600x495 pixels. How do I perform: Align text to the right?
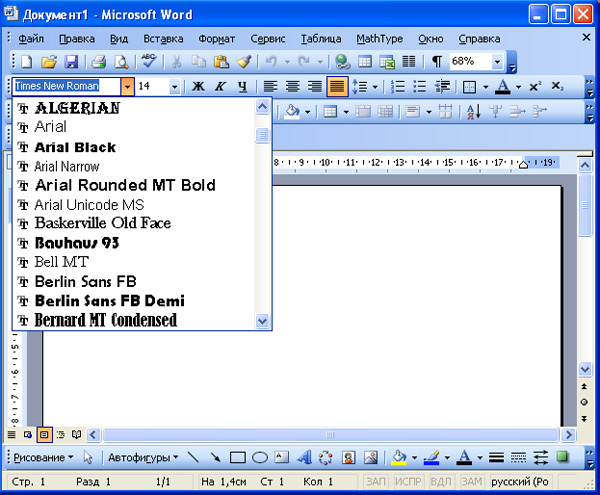coord(315,87)
